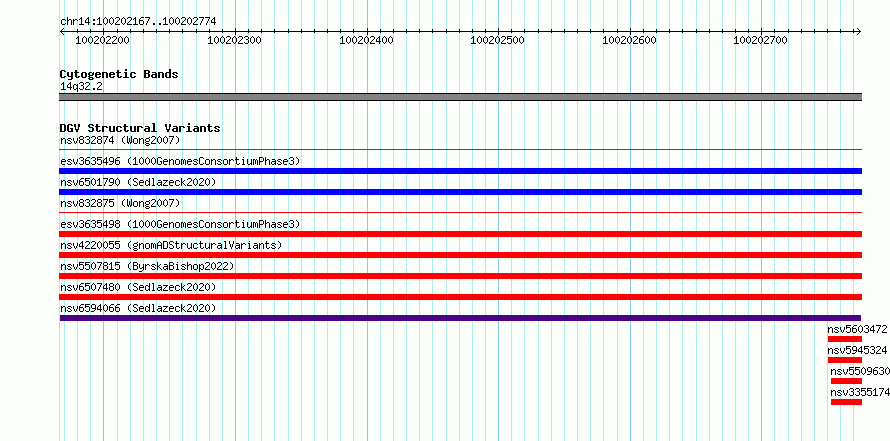This screenshot has height=441, width=890.
Task: Open variant esv3635496 (1000GenomesConsortiumPhase3) label
Action: point(180,161)
